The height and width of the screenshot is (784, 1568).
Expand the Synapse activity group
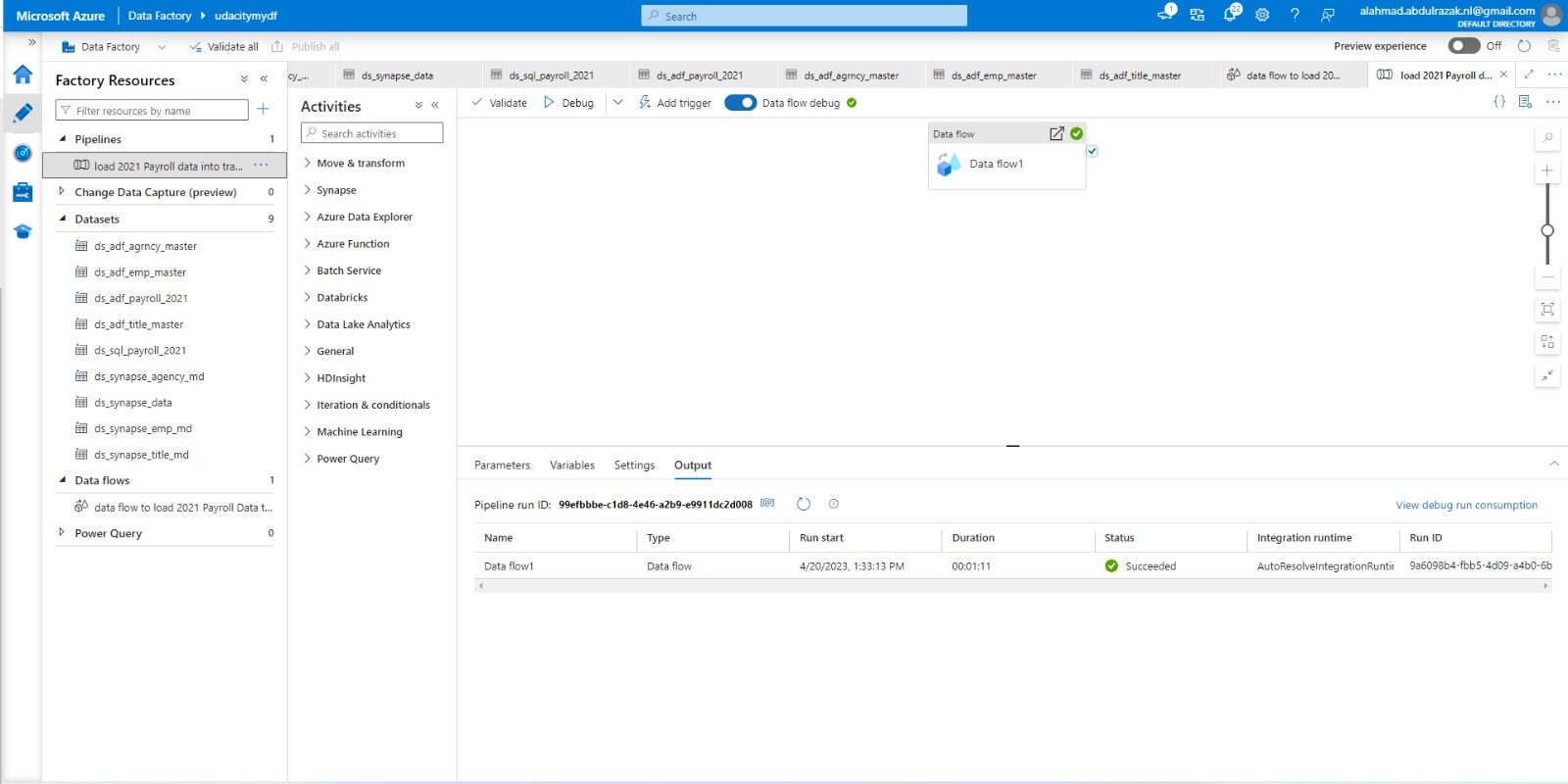[x=307, y=190]
